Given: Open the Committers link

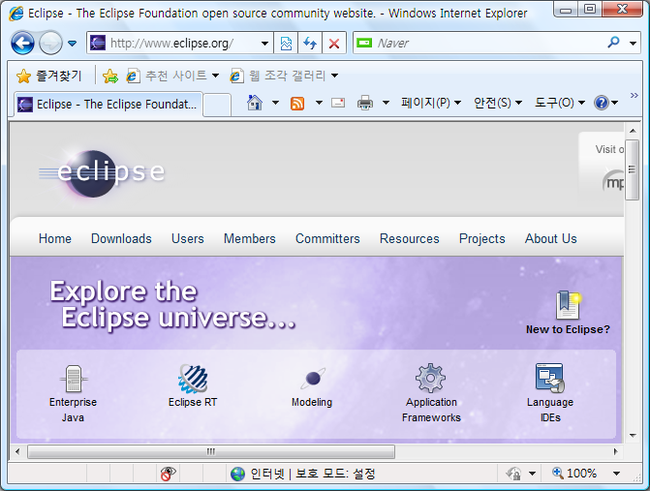Looking at the screenshot, I should [x=327, y=239].
